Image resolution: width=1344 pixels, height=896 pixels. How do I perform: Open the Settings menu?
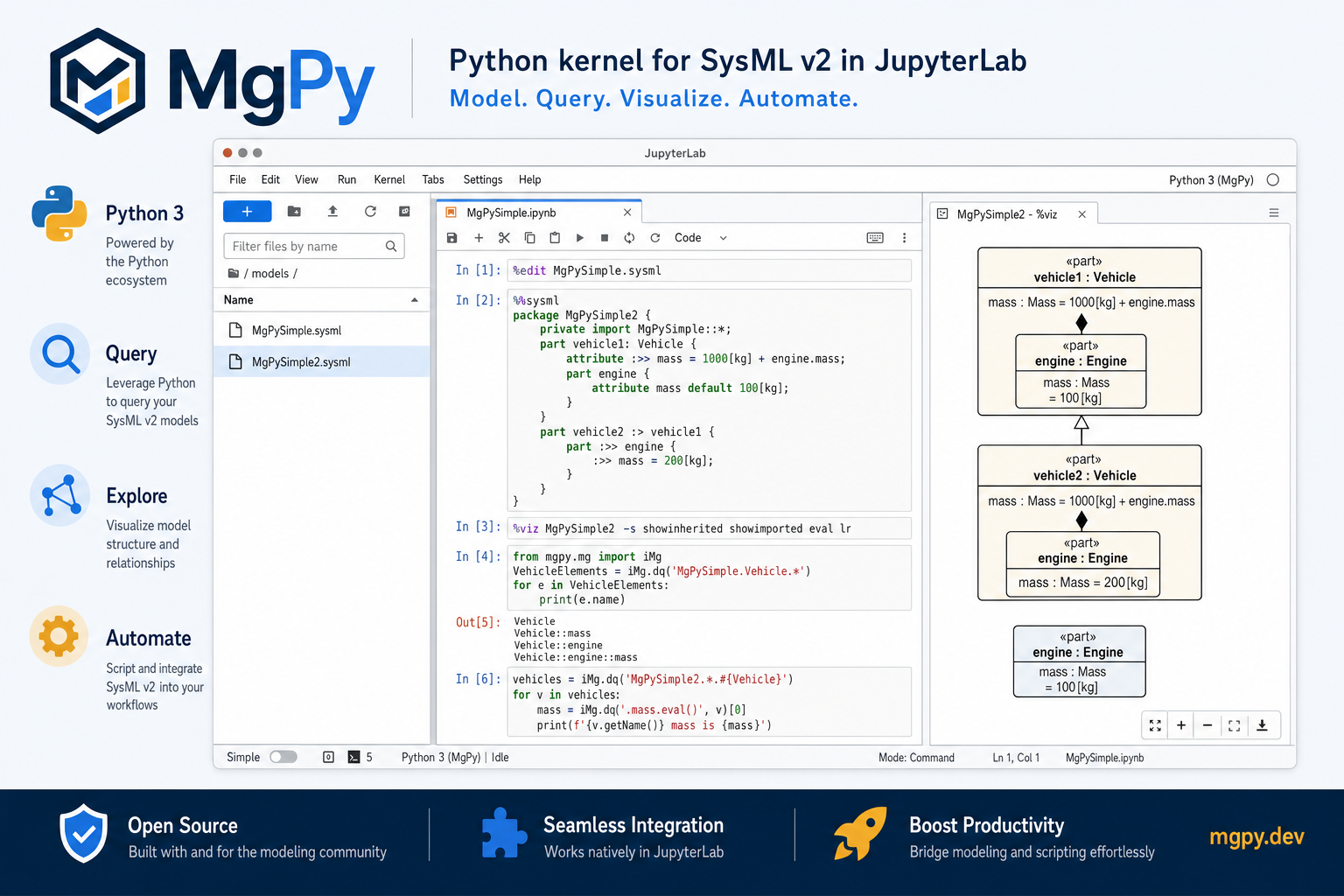pyautogui.click(x=483, y=179)
